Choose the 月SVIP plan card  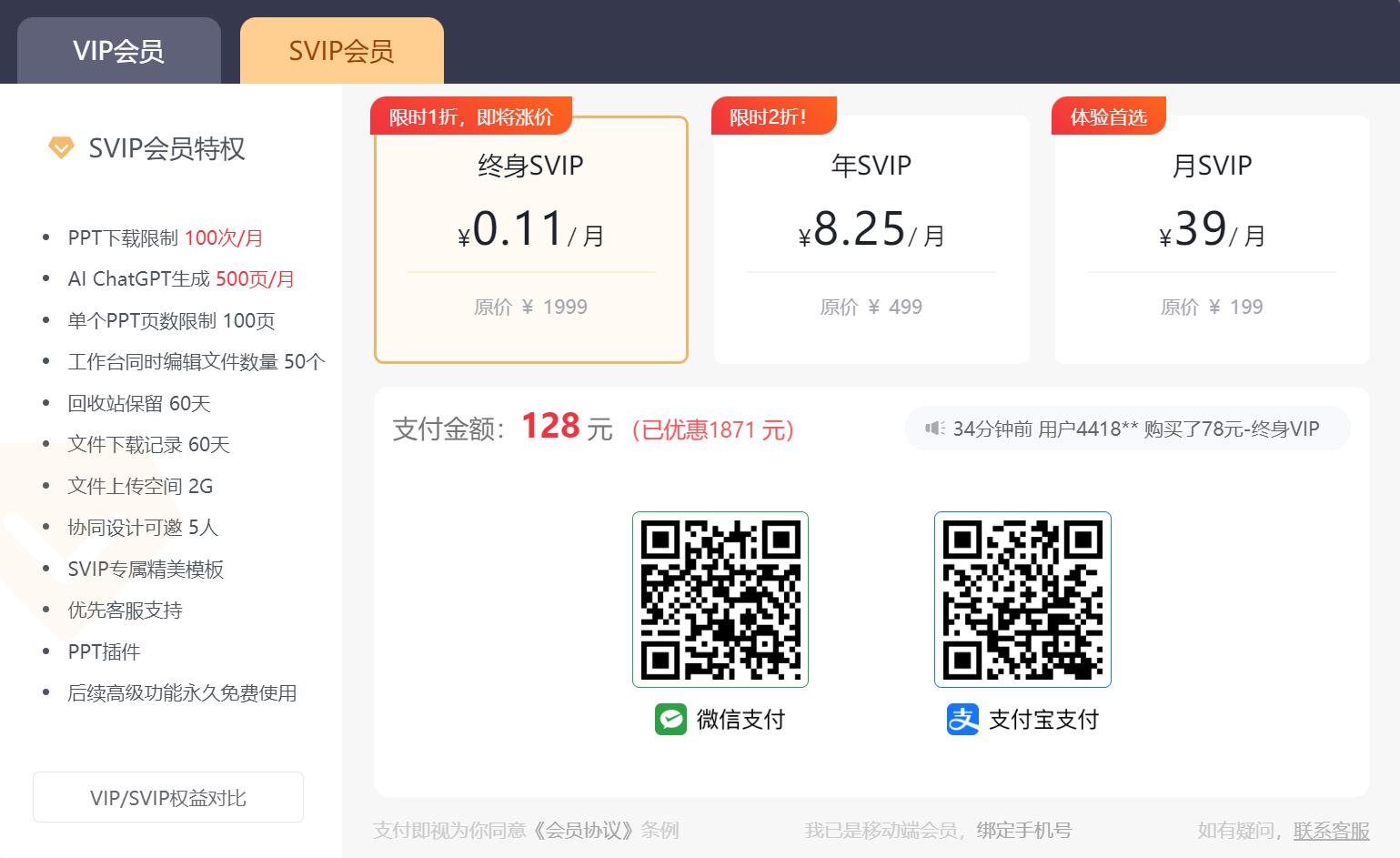(1212, 240)
